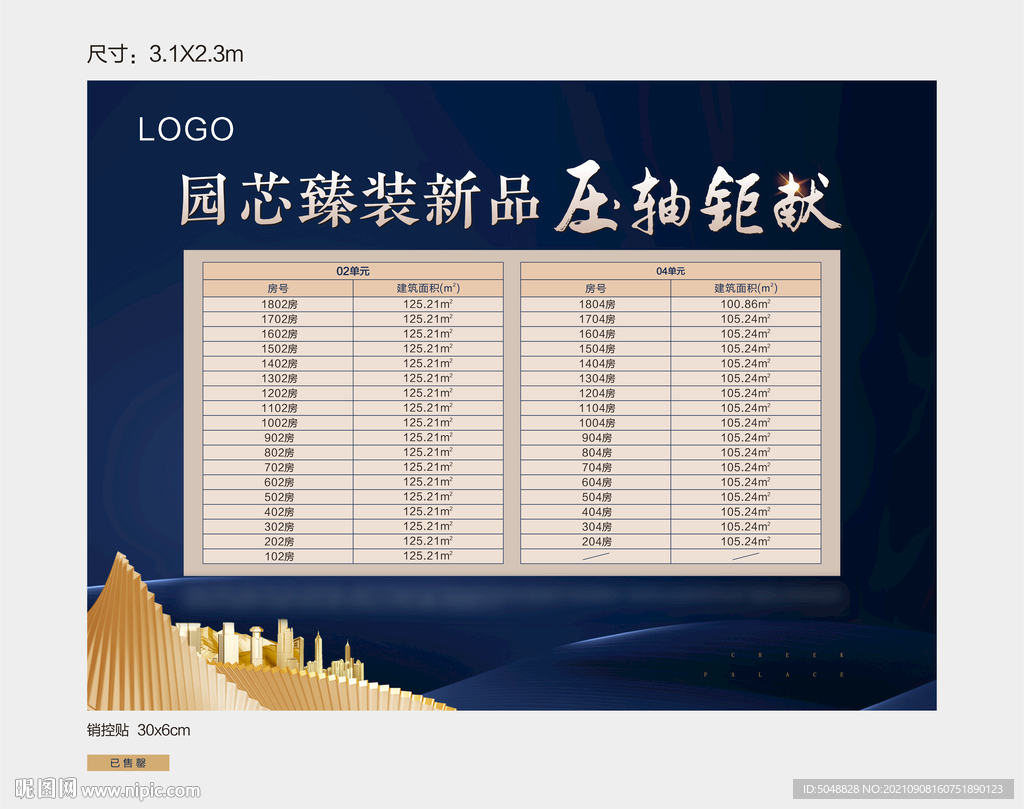The width and height of the screenshot is (1024, 809).
Task: Select room cell 304房
Action: [x=596, y=527]
